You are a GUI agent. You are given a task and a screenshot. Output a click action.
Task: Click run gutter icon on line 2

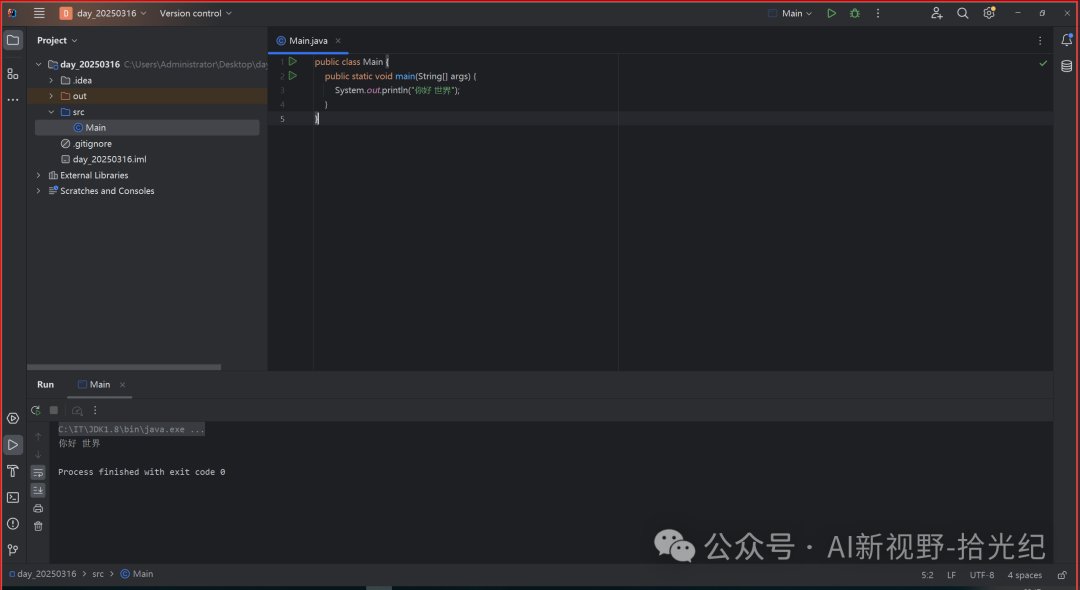pos(293,76)
